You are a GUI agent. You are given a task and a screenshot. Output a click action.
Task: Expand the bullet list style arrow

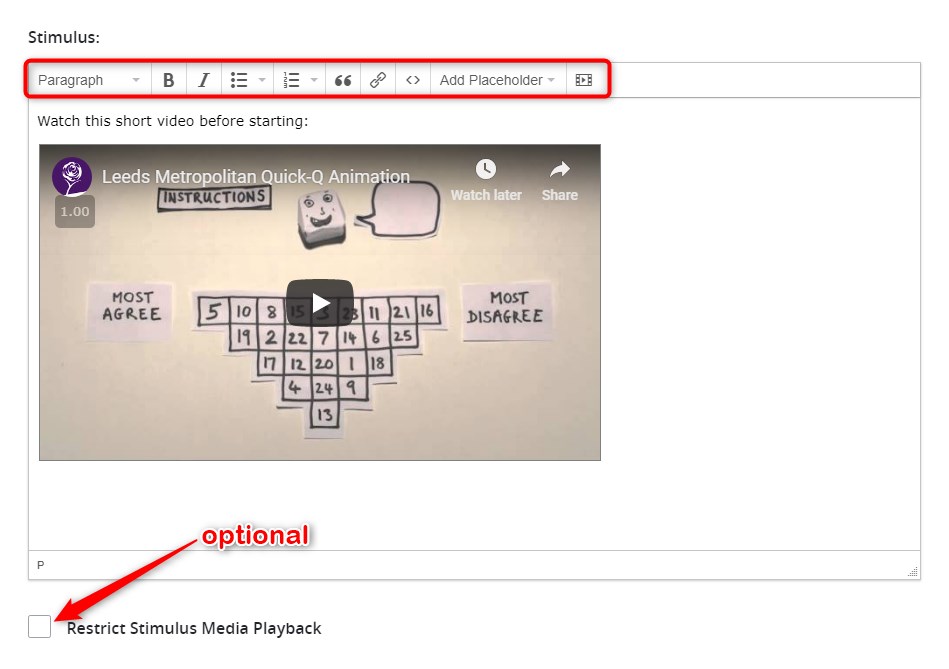(x=262, y=80)
